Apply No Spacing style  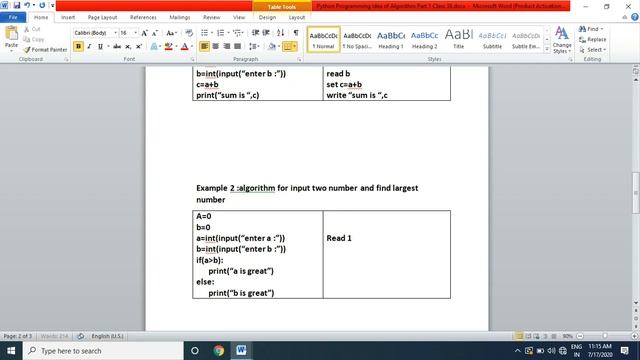357,40
